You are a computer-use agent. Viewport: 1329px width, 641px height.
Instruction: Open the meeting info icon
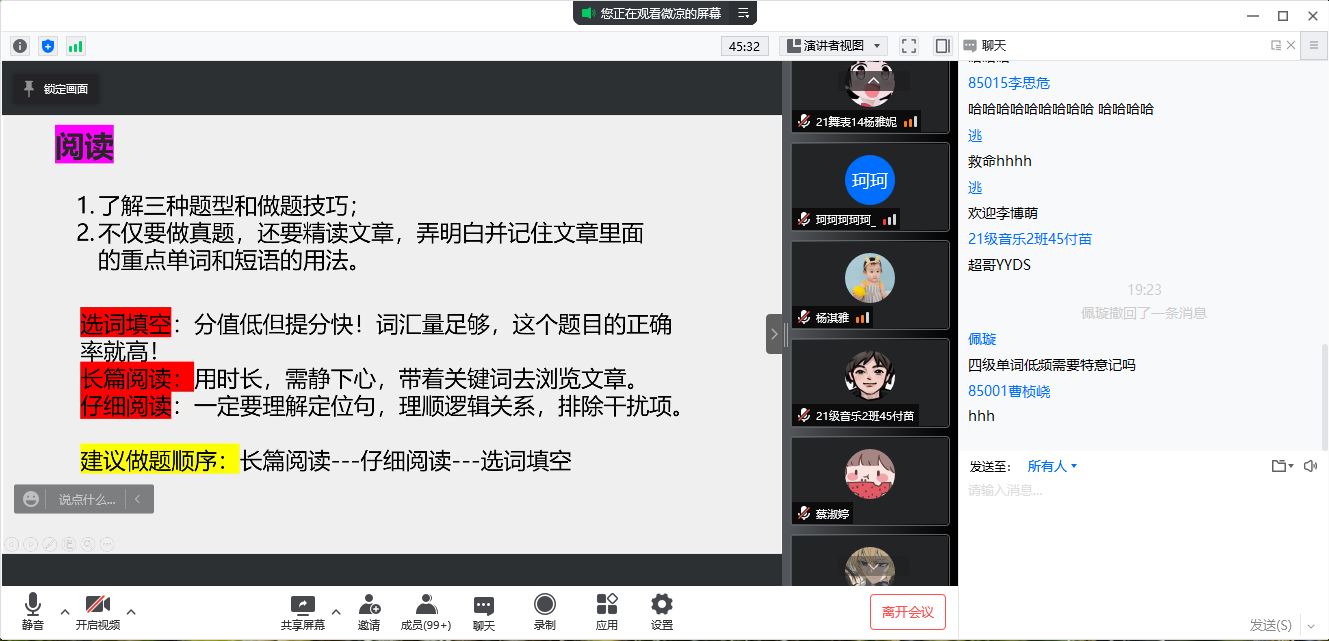pyautogui.click(x=20, y=46)
